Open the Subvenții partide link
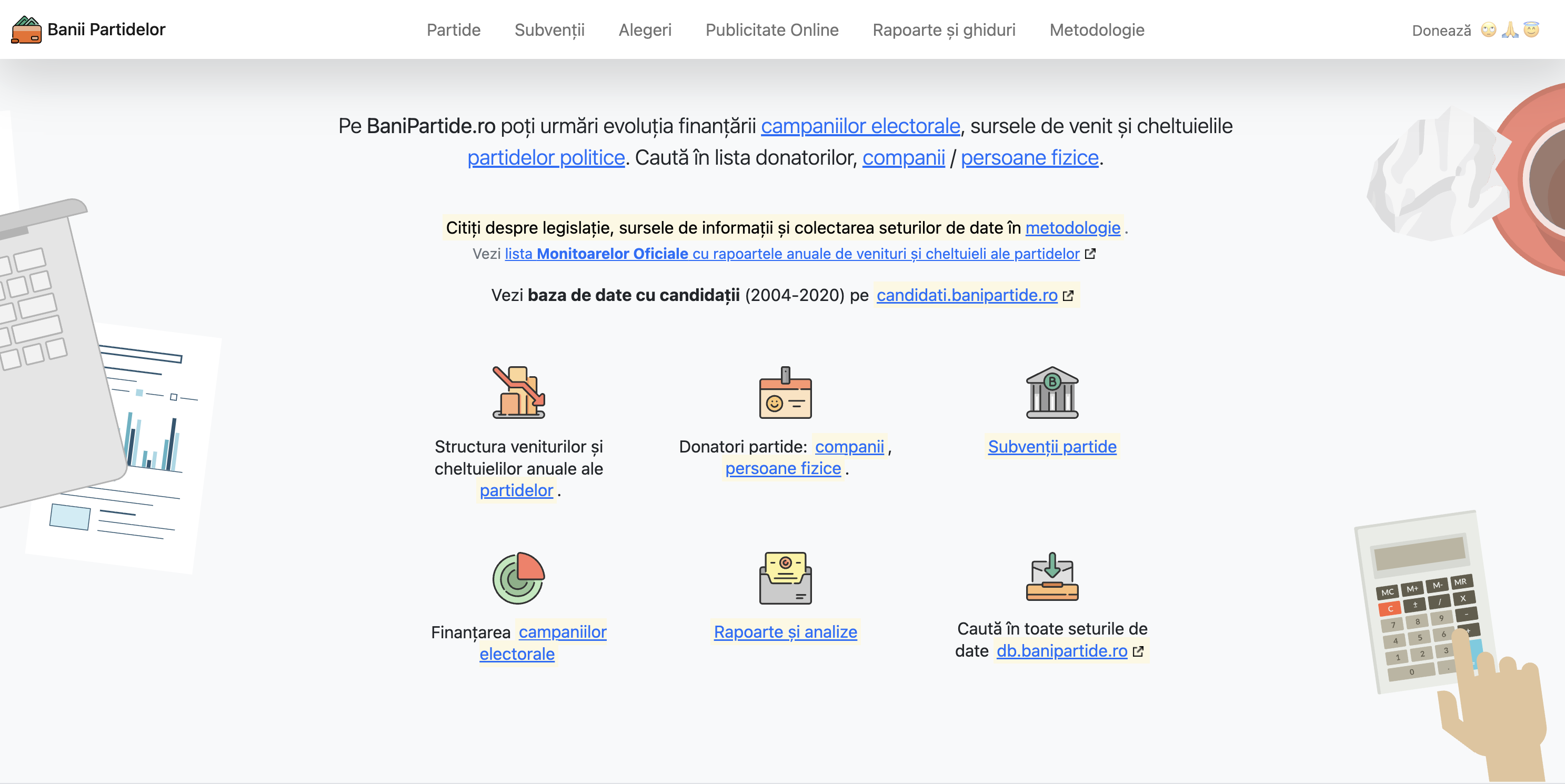 click(x=1051, y=447)
